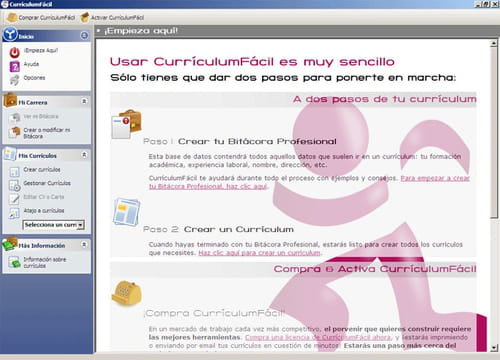Collapse the Mi Carrera panel
Viewport: 500px width, 360px height.
[x=84, y=101]
